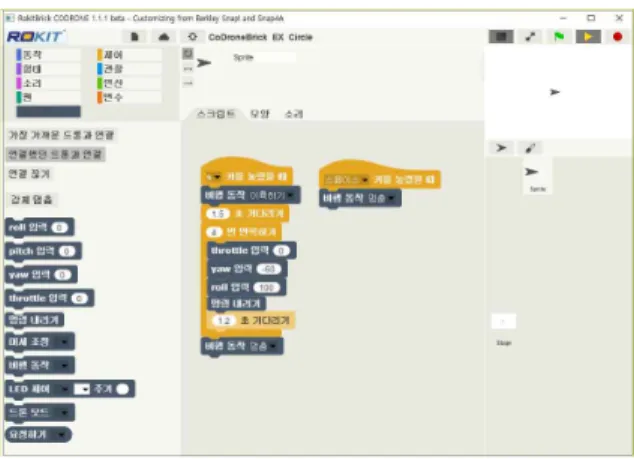This screenshot has width=634, height=459.
Task: Click the palette yaw 입력 value field
Action: (x=63, y=275)
